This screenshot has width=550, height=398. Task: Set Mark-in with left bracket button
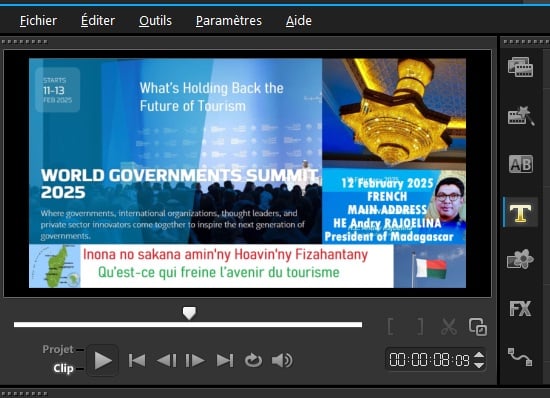[391, 326]
